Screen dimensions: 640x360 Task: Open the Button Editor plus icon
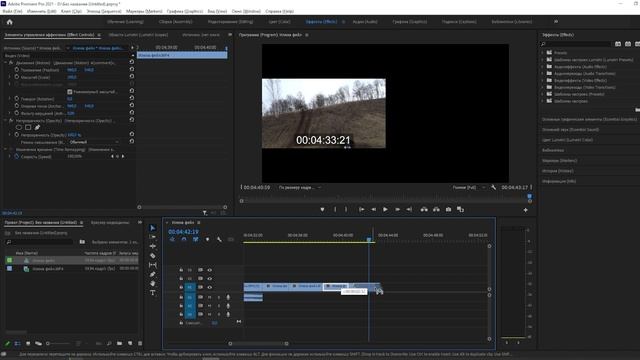(525, 210)
